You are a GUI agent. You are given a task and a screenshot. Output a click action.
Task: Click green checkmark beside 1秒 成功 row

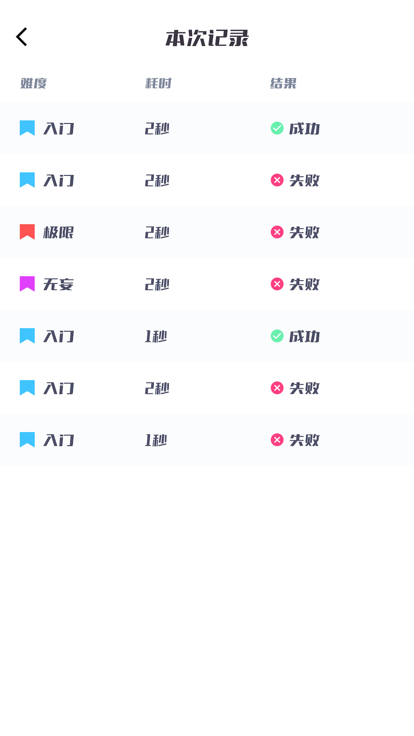coord(277,336)
